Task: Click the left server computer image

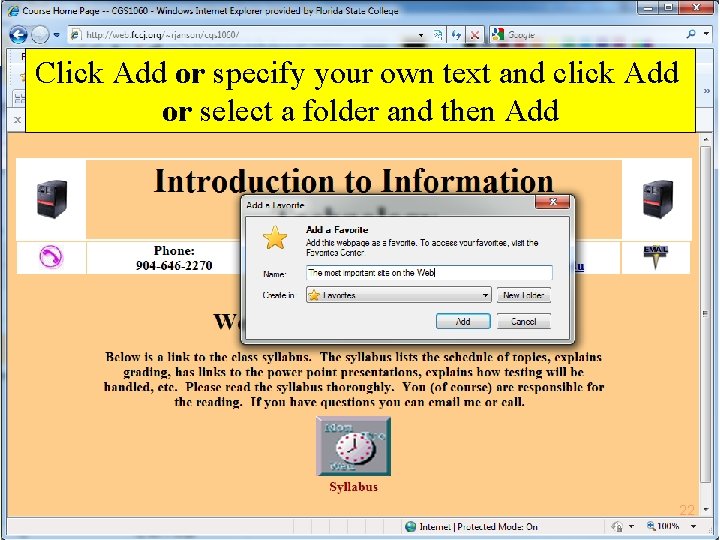Action: pyautogui.click(x=51, y=199)
